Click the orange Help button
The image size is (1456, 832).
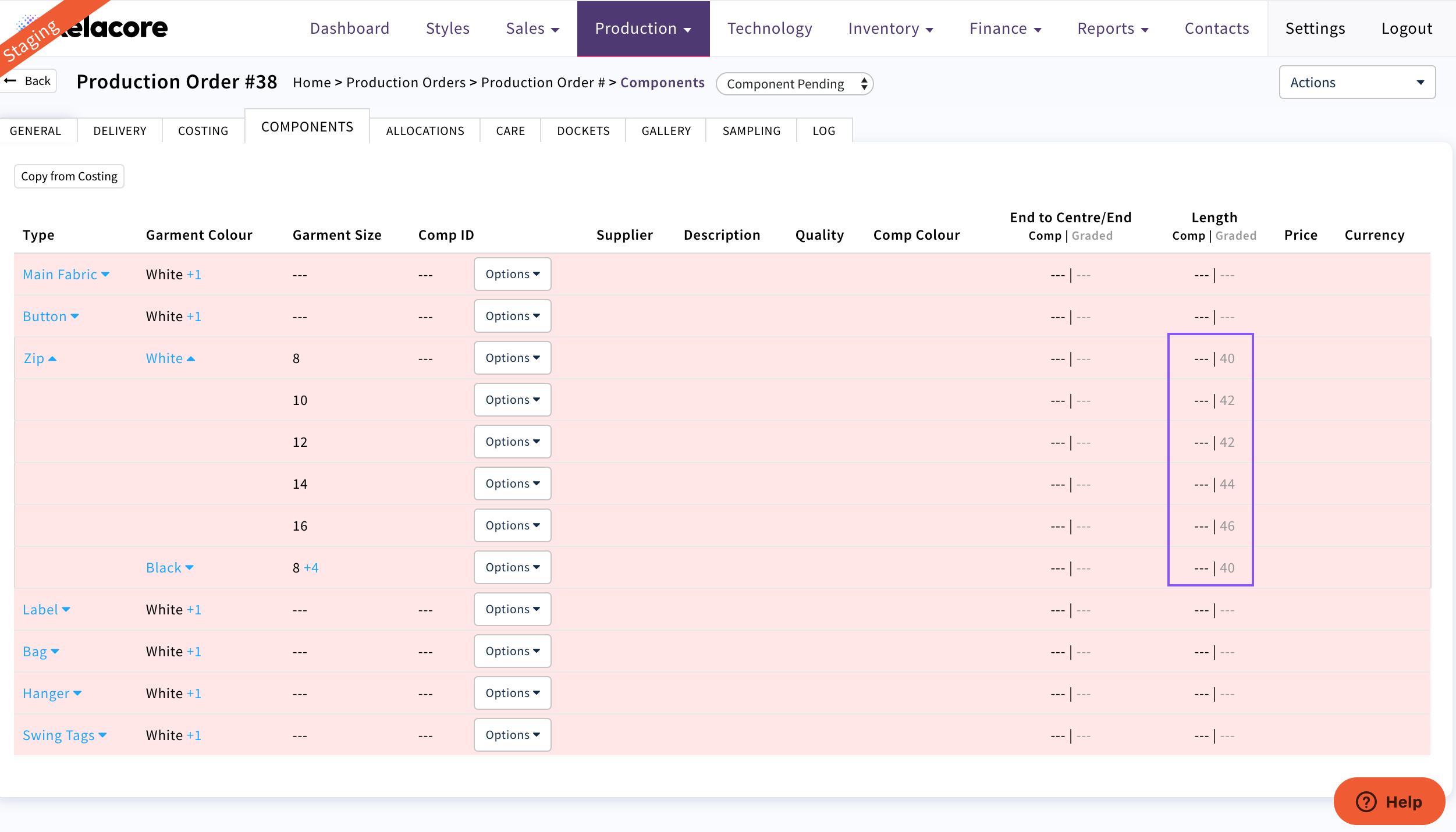tap(1388, 801)
